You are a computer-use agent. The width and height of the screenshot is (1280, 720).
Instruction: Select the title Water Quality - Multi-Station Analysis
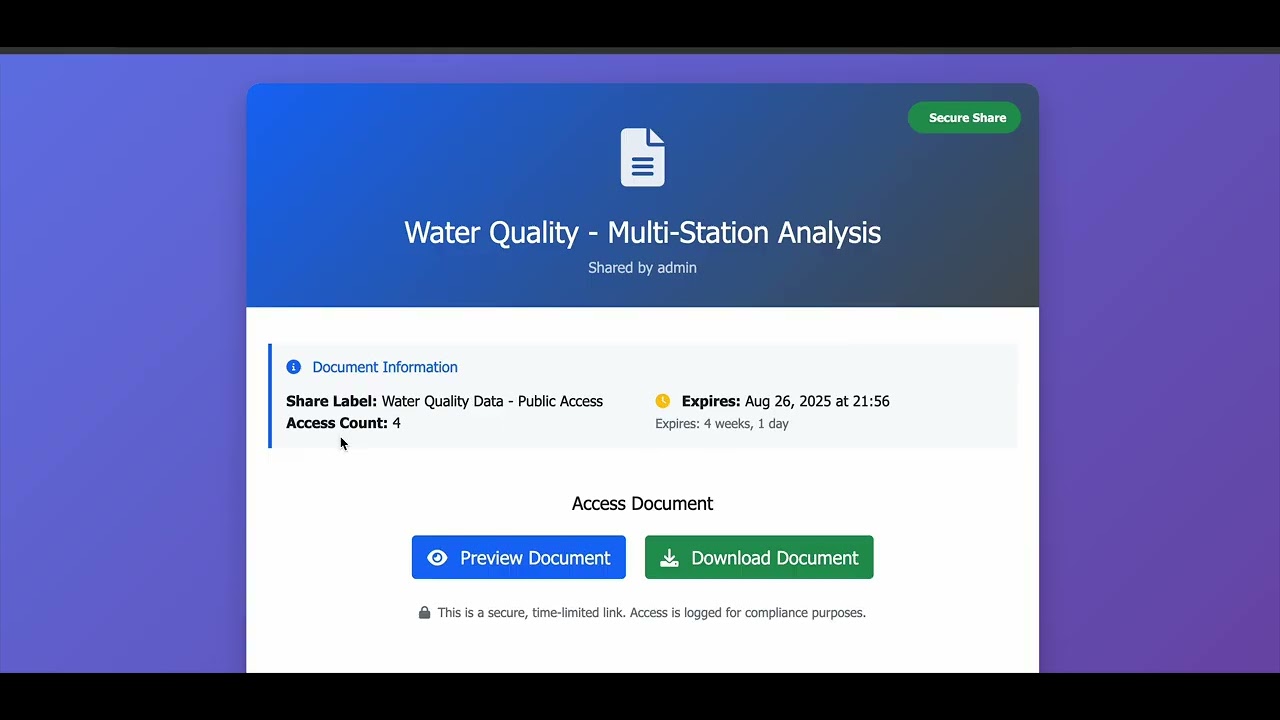(642, 232)
